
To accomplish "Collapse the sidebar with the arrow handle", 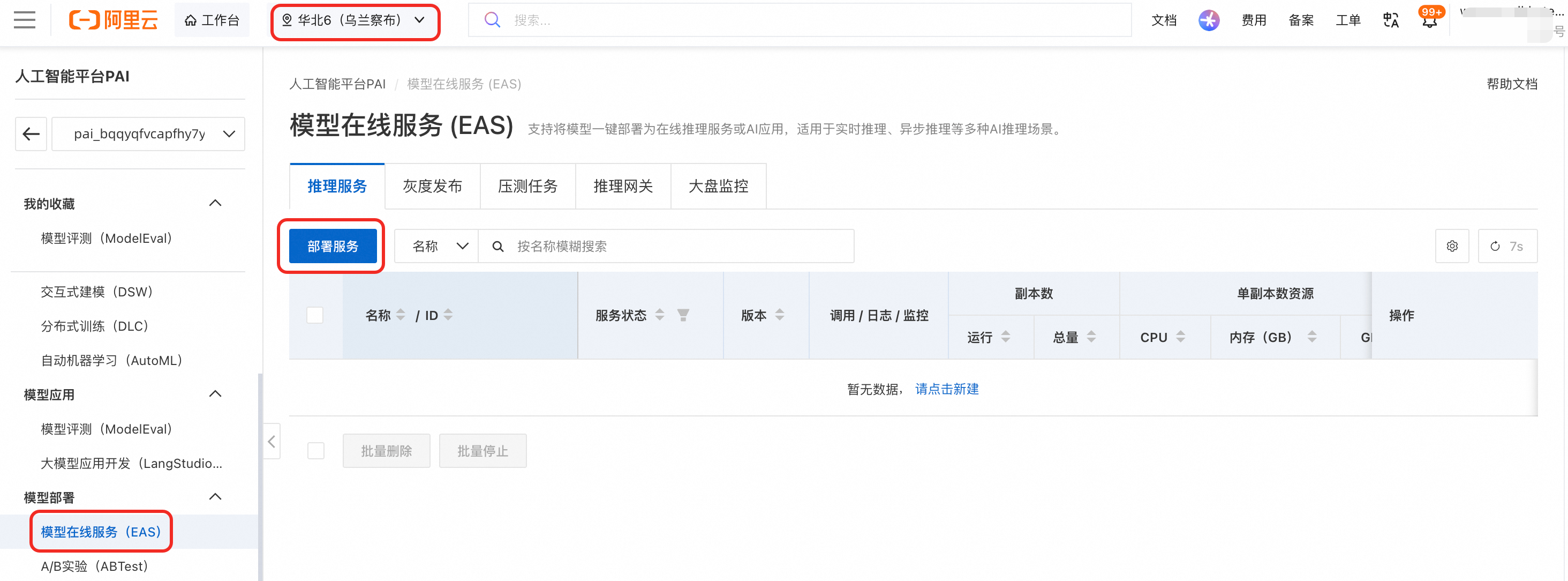I will [x=272, y=441].
